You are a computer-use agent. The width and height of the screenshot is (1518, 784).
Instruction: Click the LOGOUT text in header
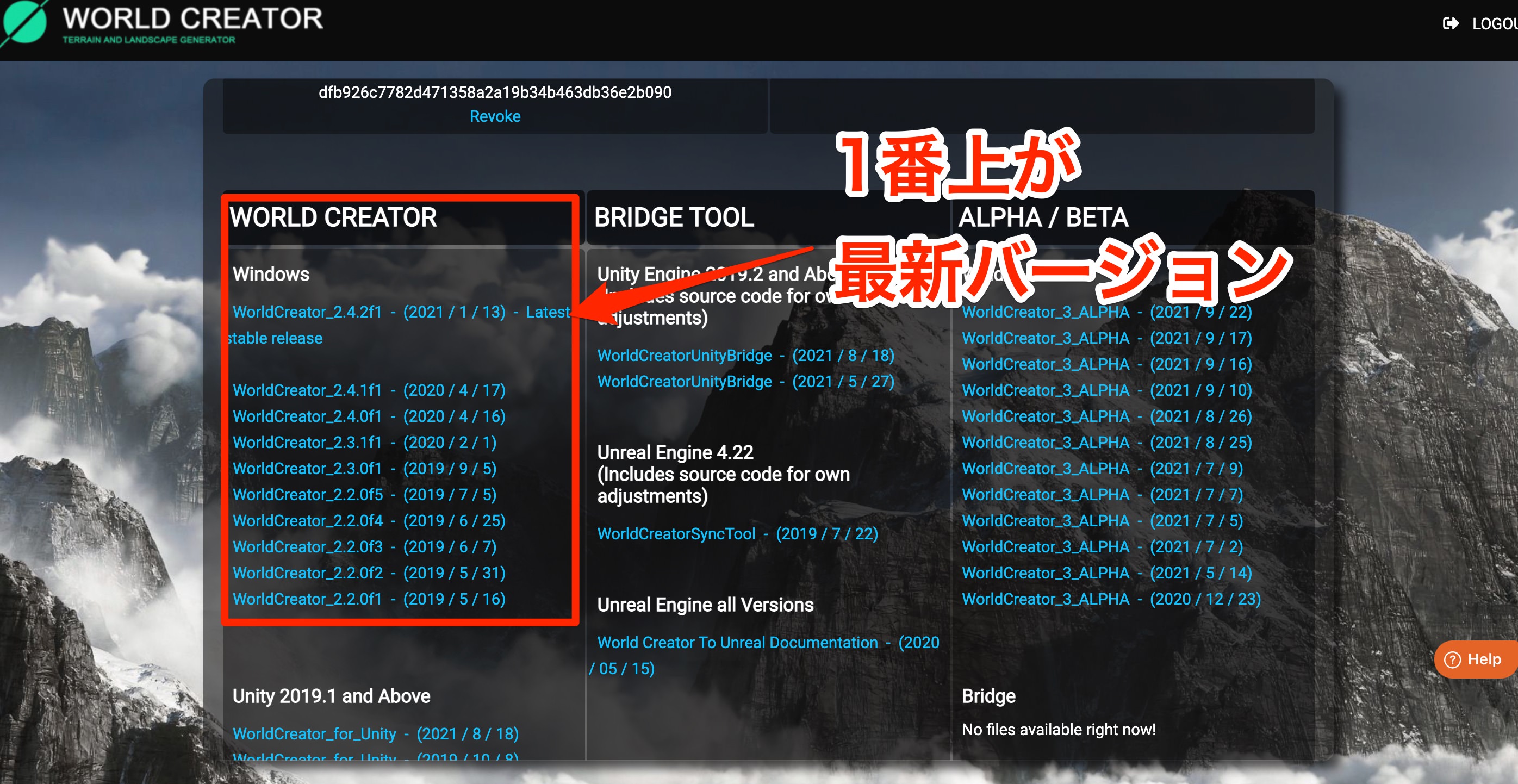[1495, 23]
